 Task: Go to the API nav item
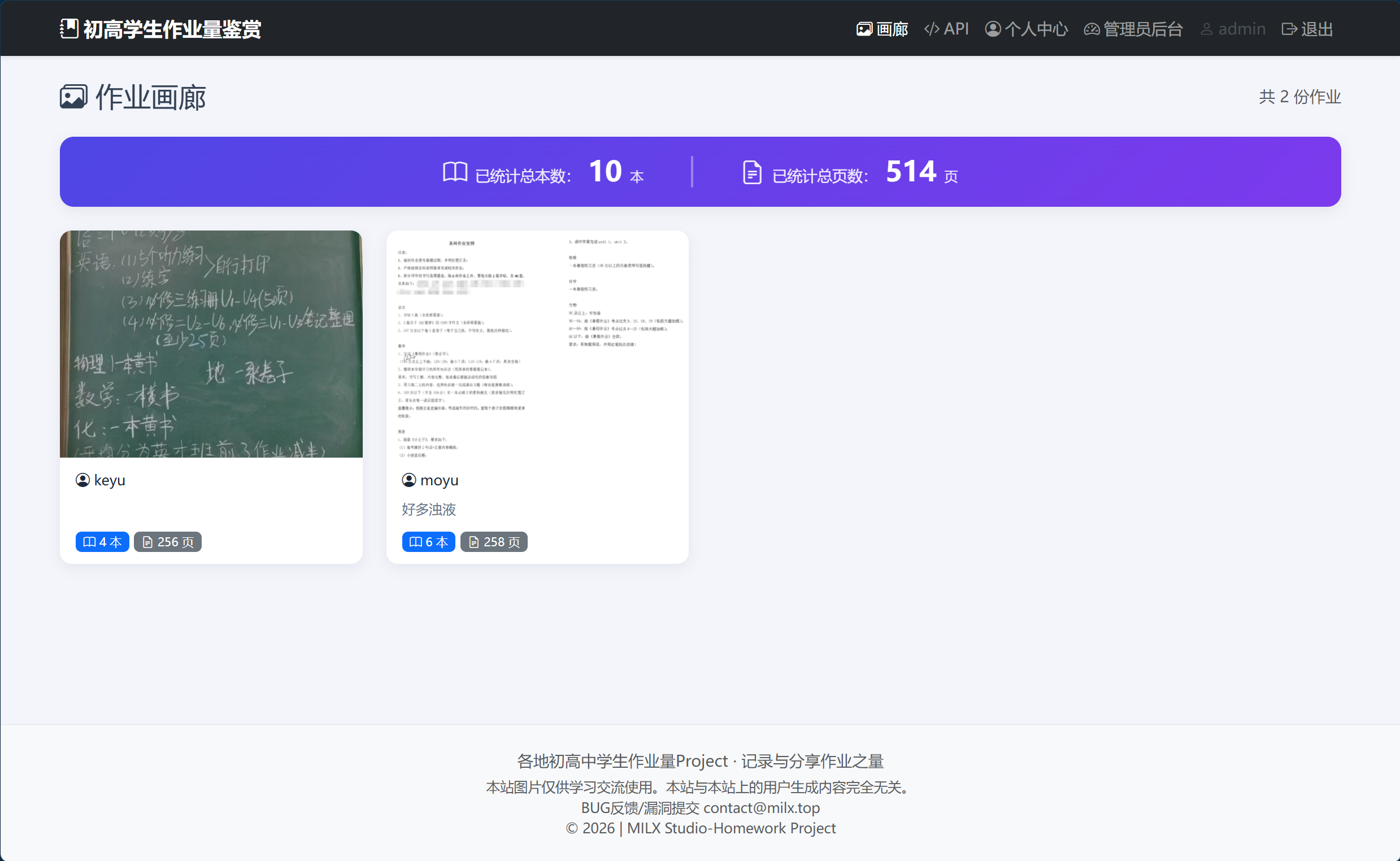(946, 28)
